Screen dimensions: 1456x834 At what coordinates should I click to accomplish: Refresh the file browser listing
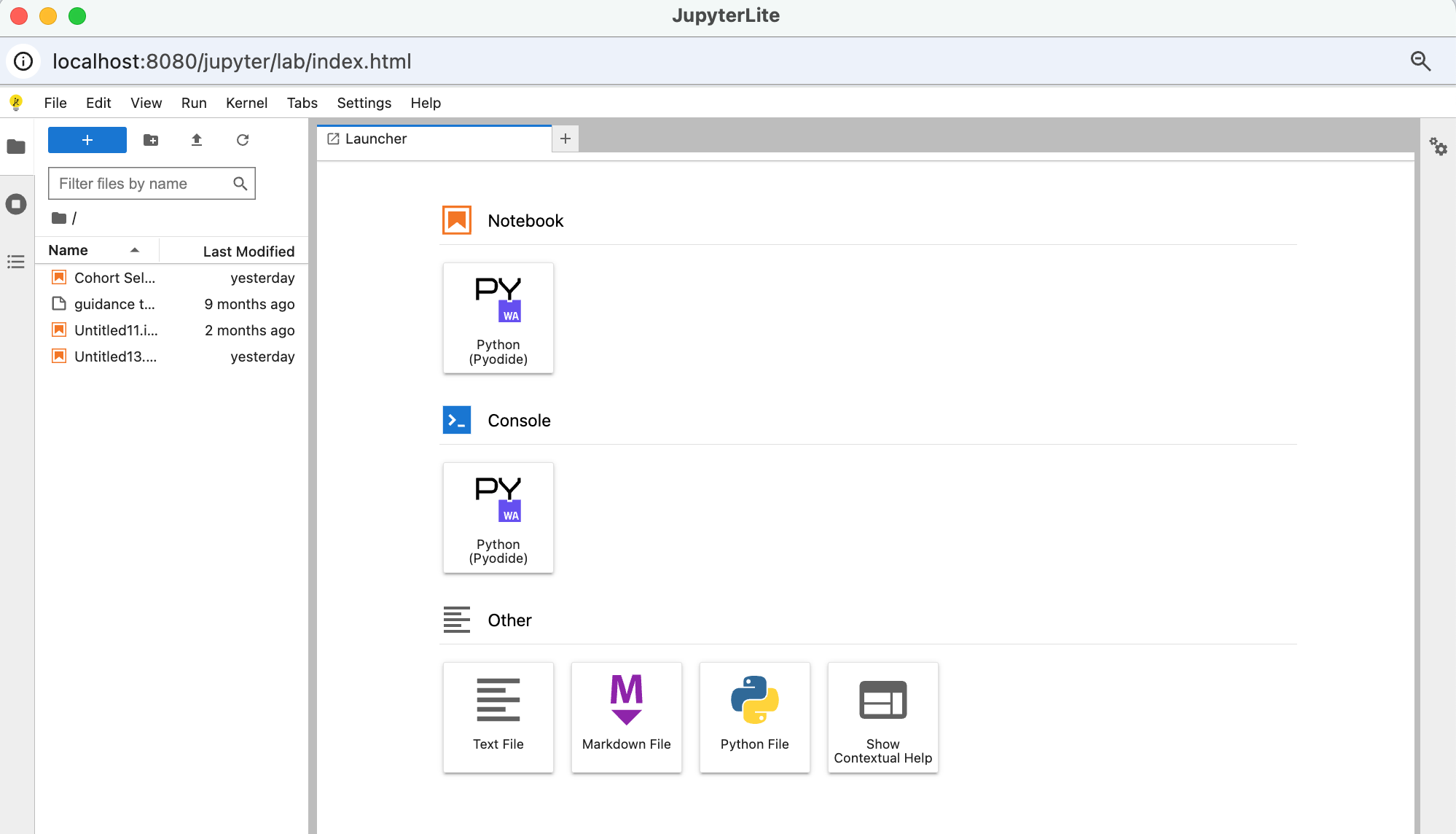click(243, 140)
